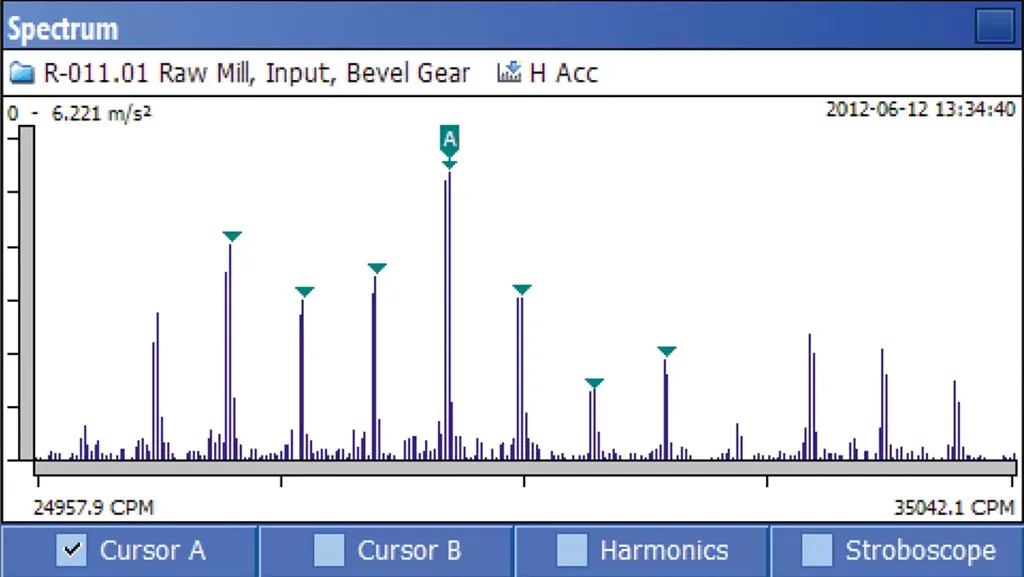Click the leftmost teal triangle sideband marker

(x=232, y=236)
